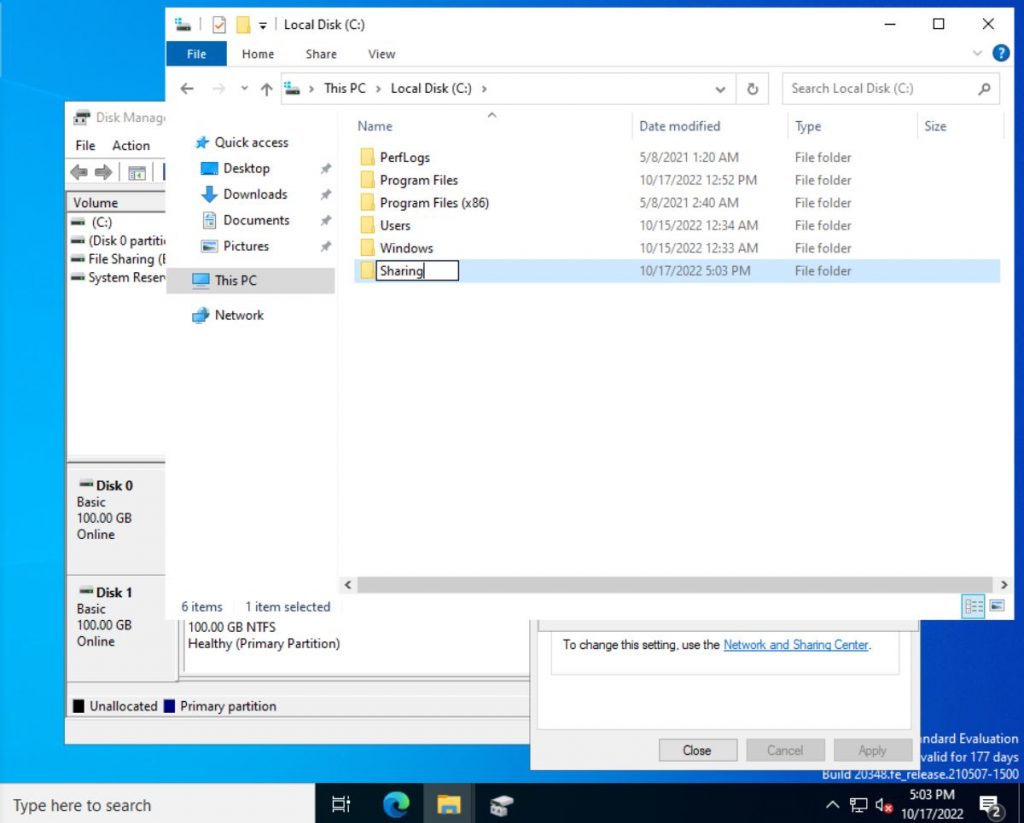The width and height of the screenshot is (1024, 823).
Task: Open the console tree icon in Disk Management
Action: pyautogui.click(x=138, y=171)
